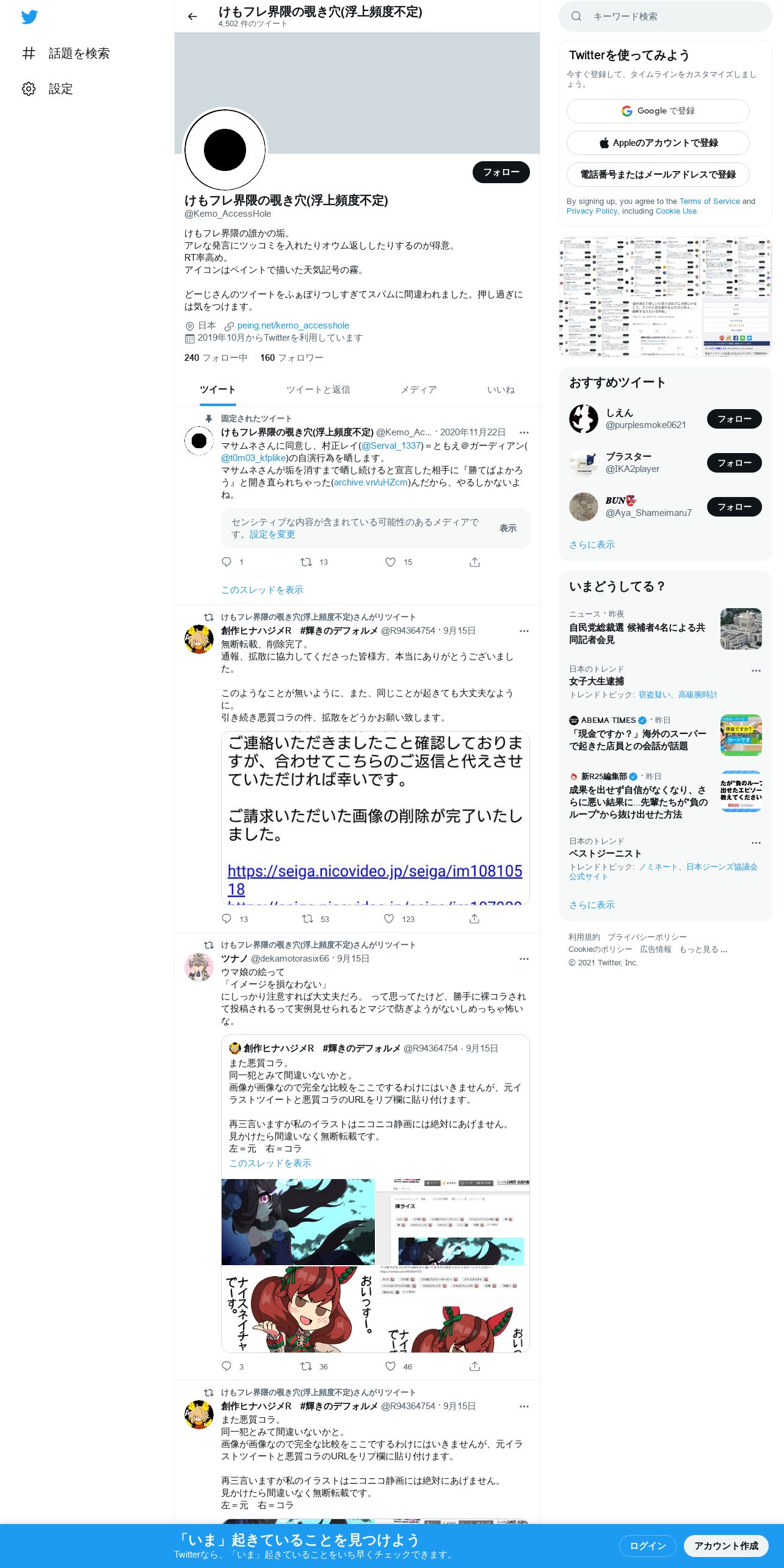This screenshot has width=784, height=1568.
Task: Reply to ツナノ tweet with 3 replies
Action: (227, 1367)
